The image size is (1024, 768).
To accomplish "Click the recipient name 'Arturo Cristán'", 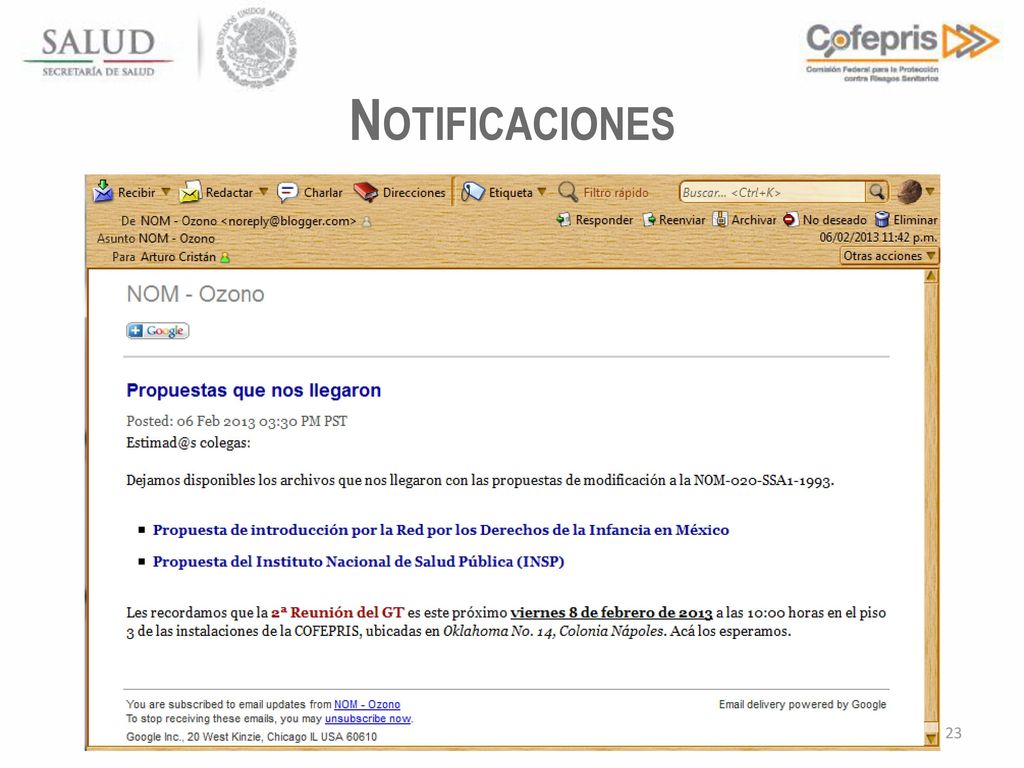I will (178, 257).
